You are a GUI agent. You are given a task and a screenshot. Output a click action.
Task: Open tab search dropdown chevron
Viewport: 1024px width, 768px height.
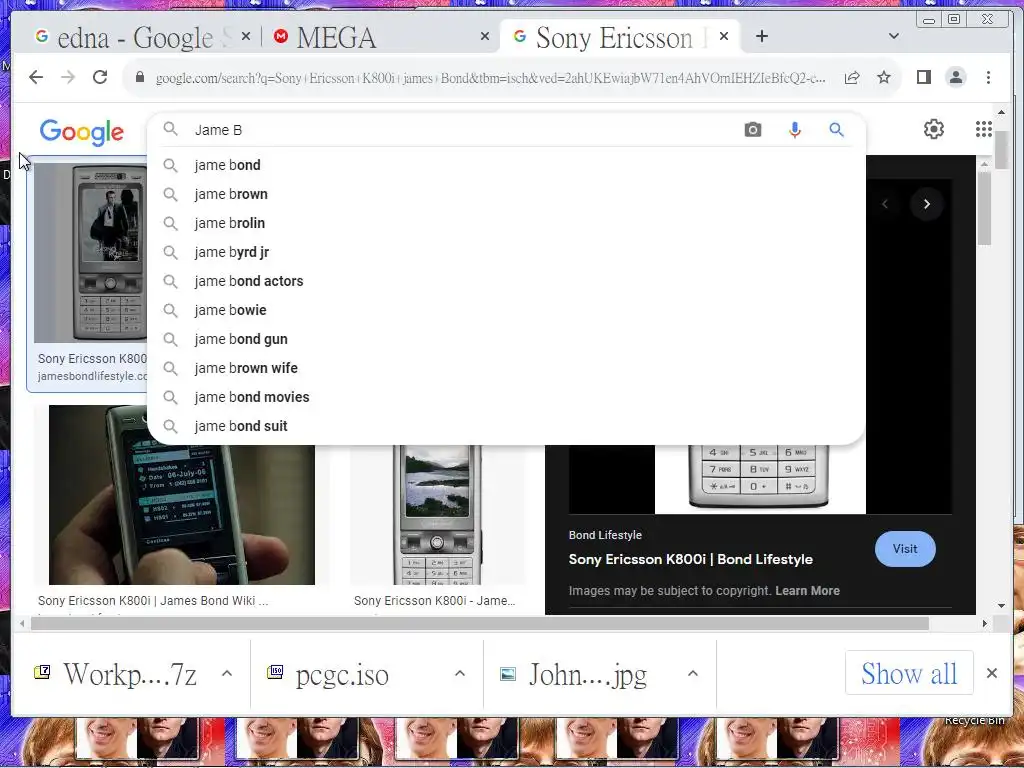point(893,36)
